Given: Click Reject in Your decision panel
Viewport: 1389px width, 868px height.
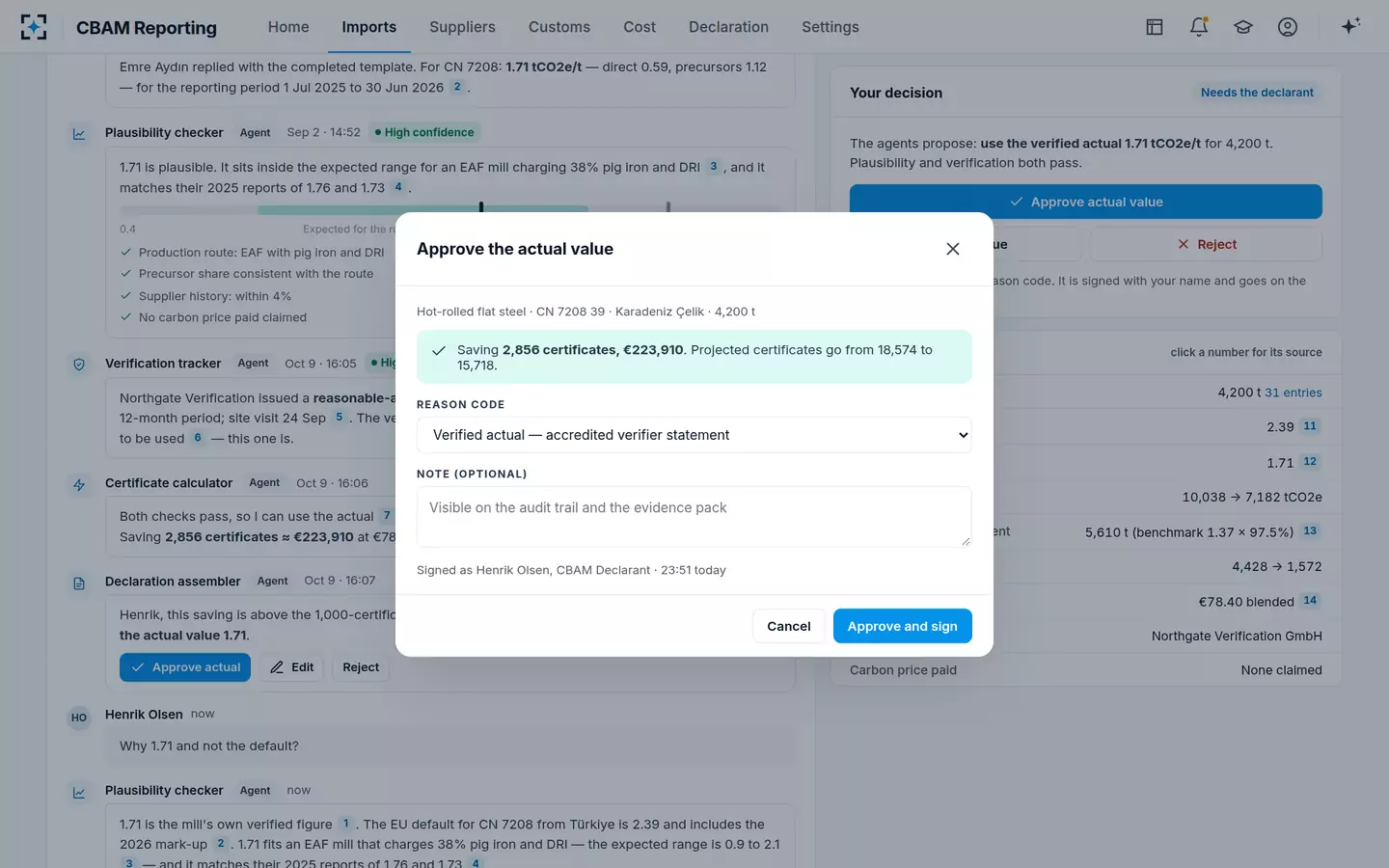Looking at the screenshot, I should [x=1206, y=244].
